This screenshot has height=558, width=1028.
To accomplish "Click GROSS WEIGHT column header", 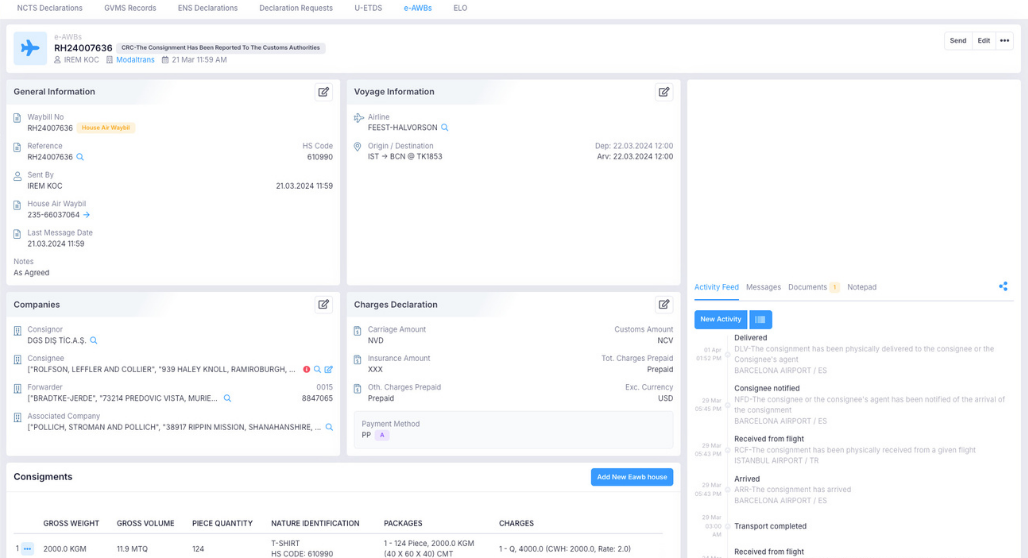I will coord(71,524).
